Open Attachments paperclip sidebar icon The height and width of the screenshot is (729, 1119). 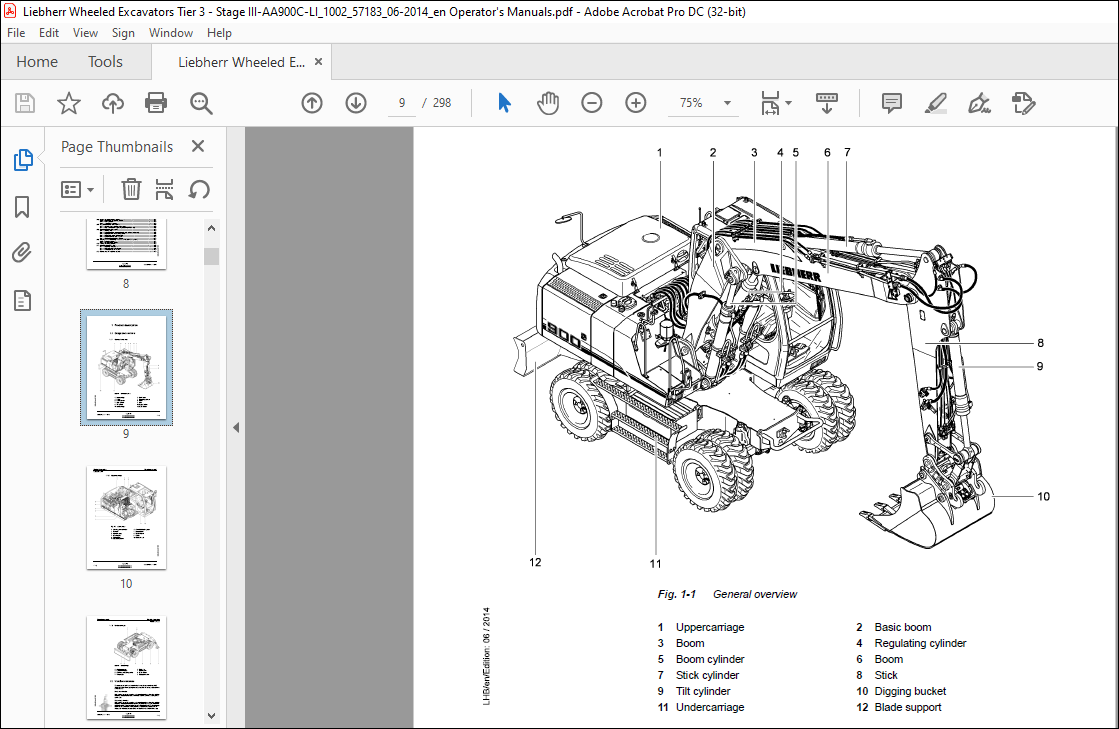(22, 253)
